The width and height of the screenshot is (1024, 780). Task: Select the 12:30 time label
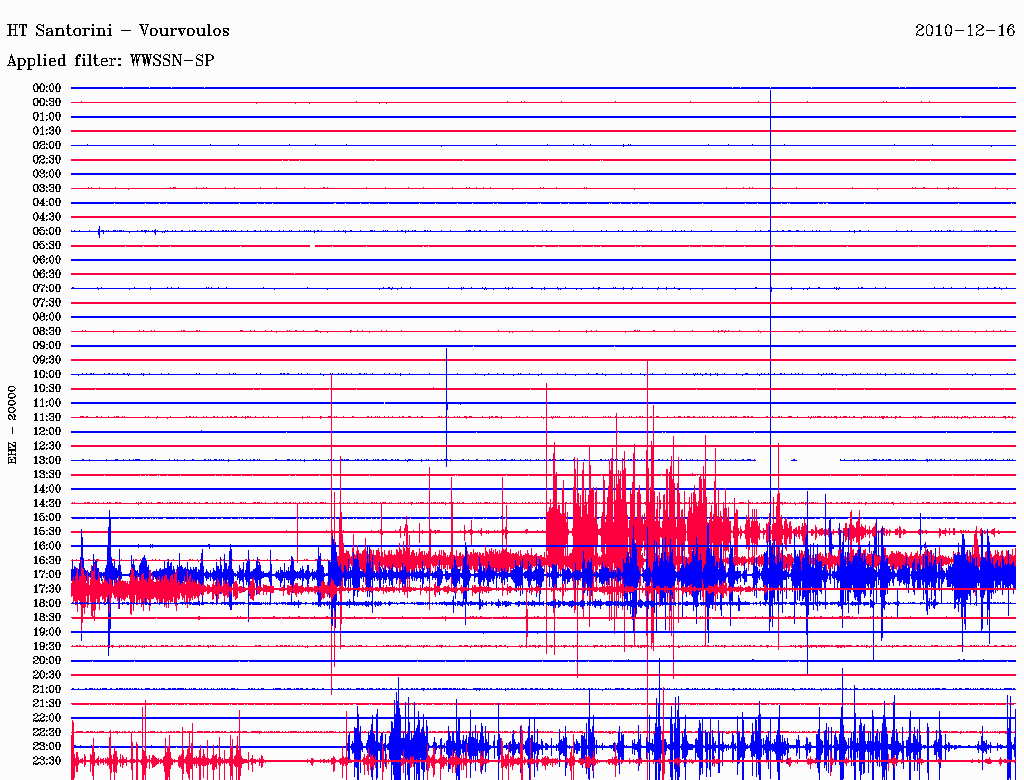(x=47, y=446)
